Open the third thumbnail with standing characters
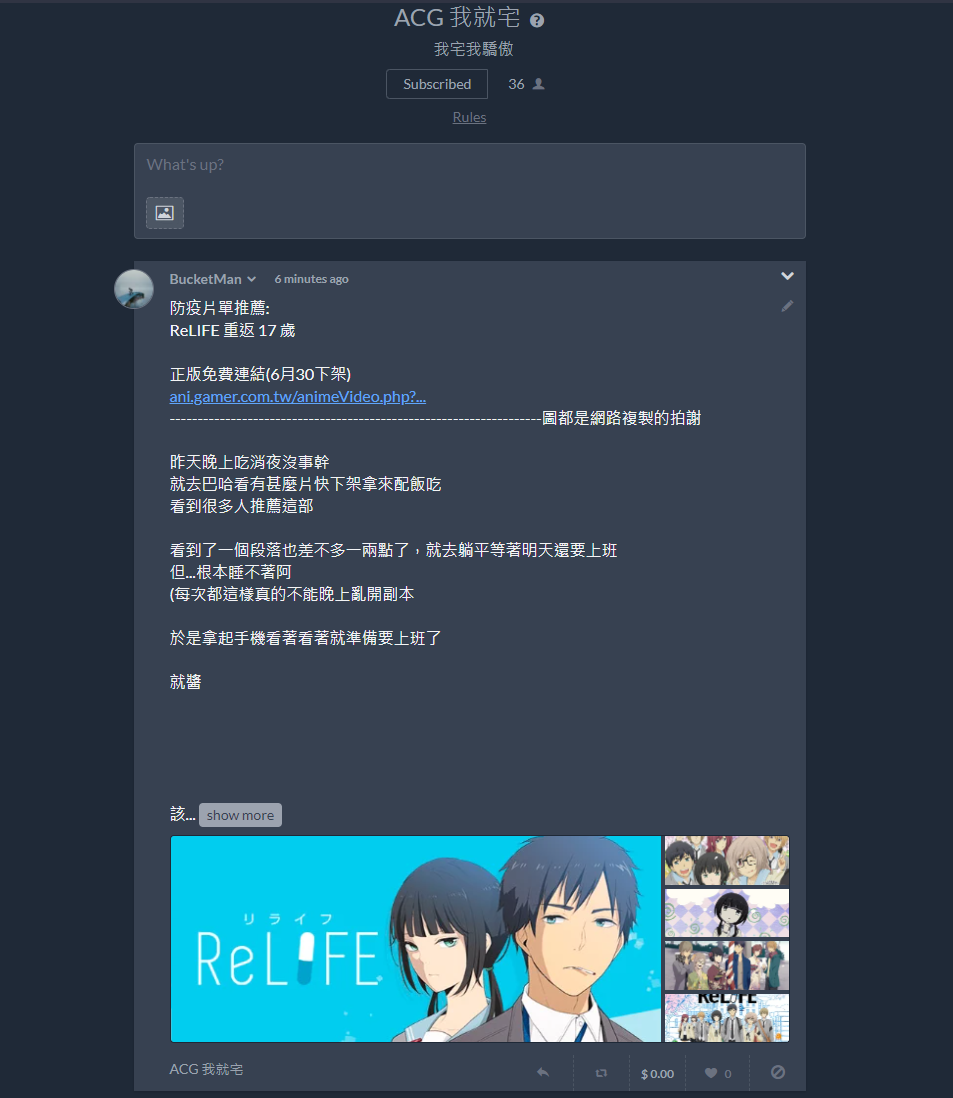This screenshot has width=953, height=1098. [727, 965]
